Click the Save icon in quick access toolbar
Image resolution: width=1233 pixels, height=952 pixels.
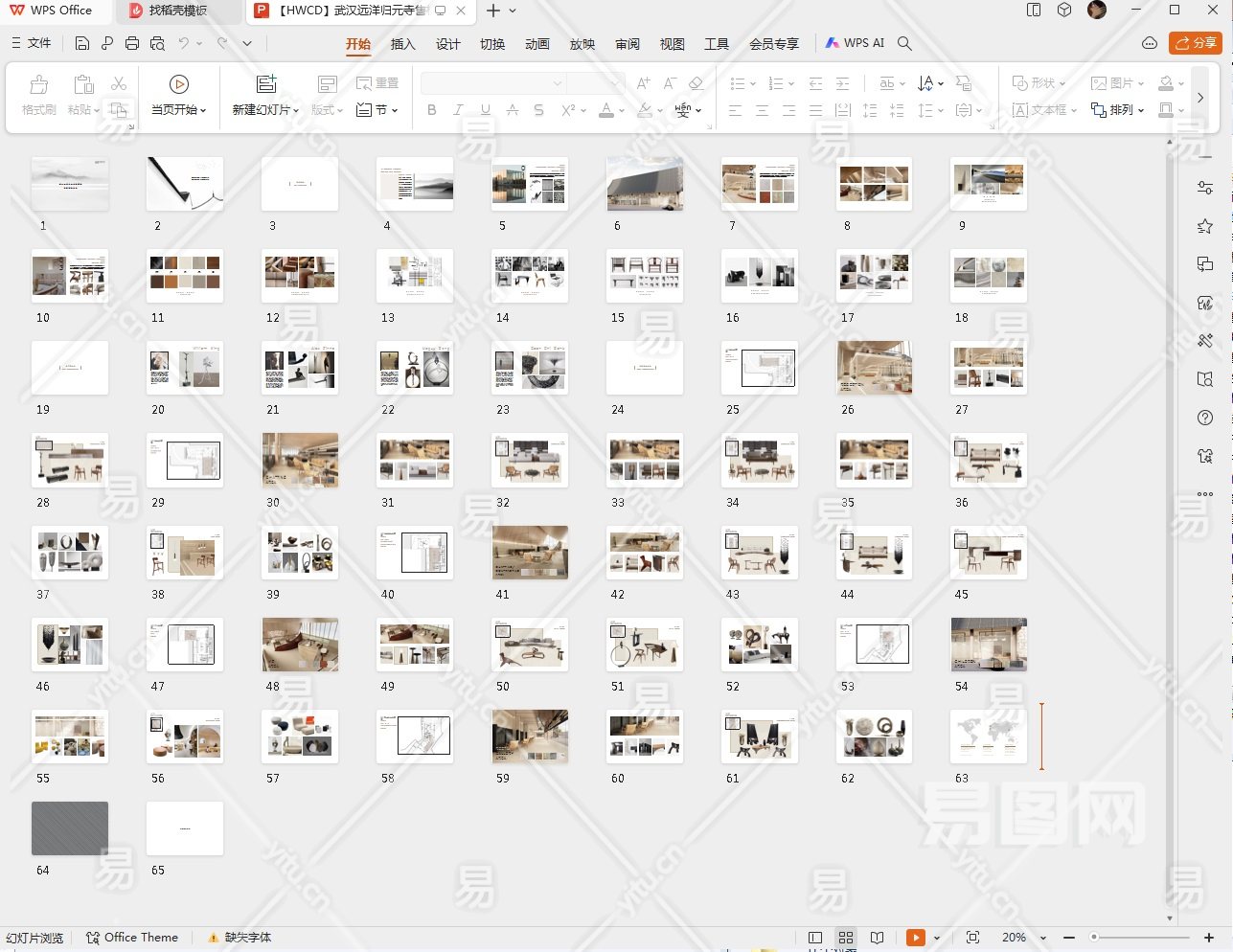tap(82, 43)
